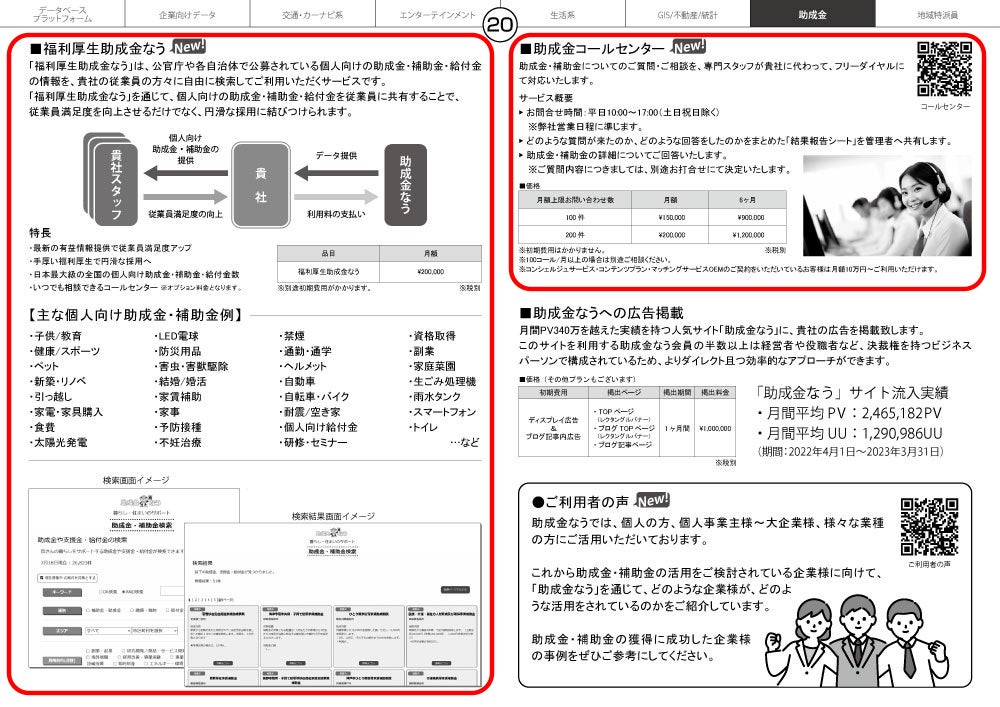
Task: Click the 「助成金なう」サイト流入実績 title
Action: (x=852, y=392)
